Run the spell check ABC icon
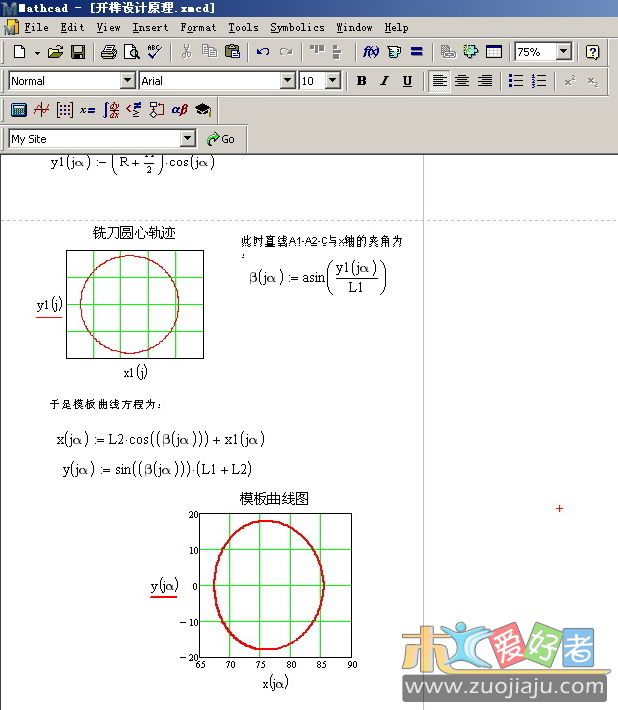Viewport: 618px width, 710px height. coord(154,52)
